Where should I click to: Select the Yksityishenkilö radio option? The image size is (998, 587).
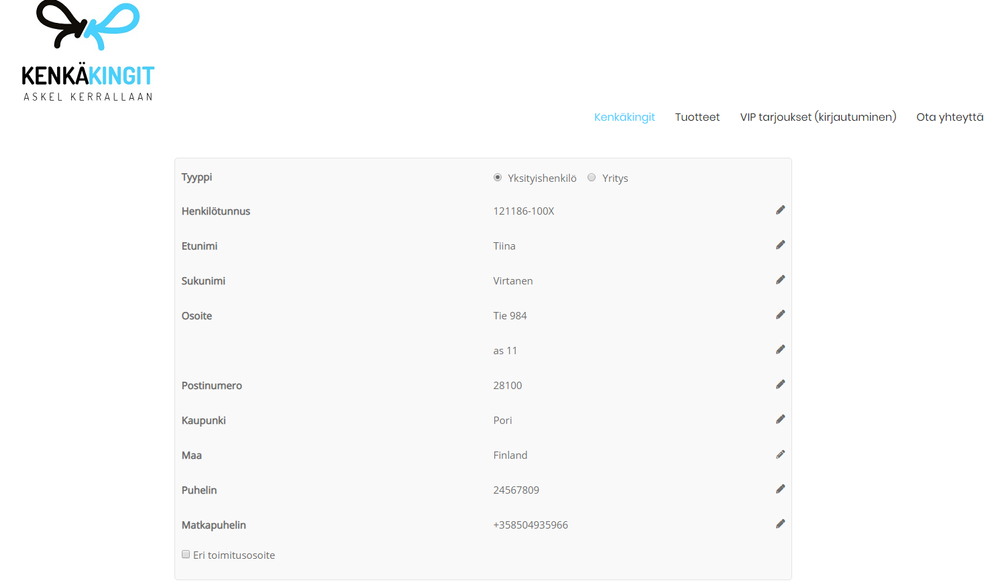(x=498, y=178)
